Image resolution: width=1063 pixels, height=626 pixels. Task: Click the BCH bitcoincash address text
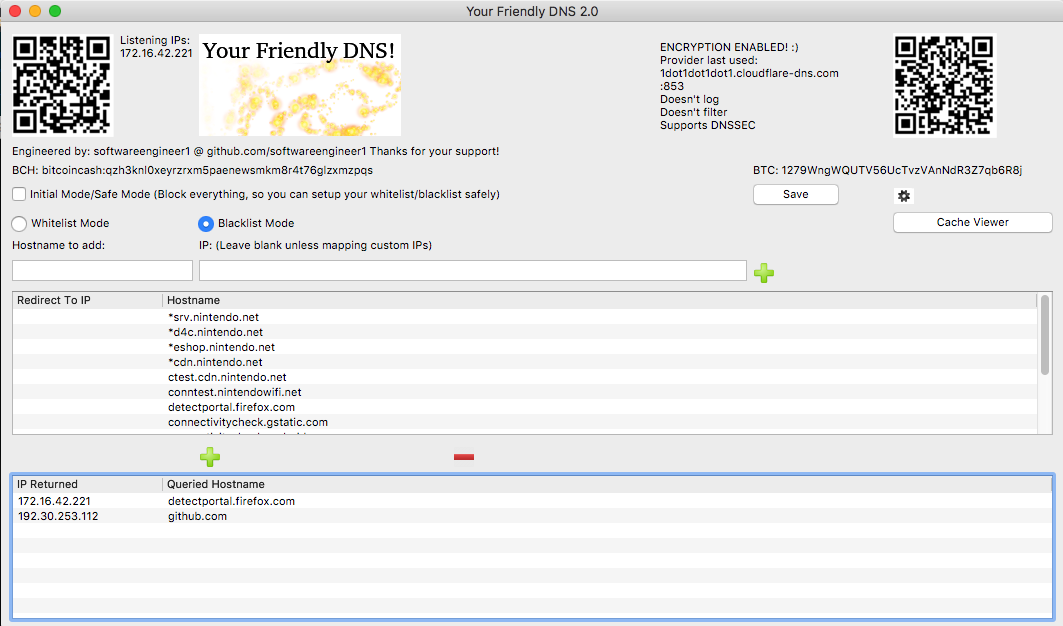coord(193,170)
